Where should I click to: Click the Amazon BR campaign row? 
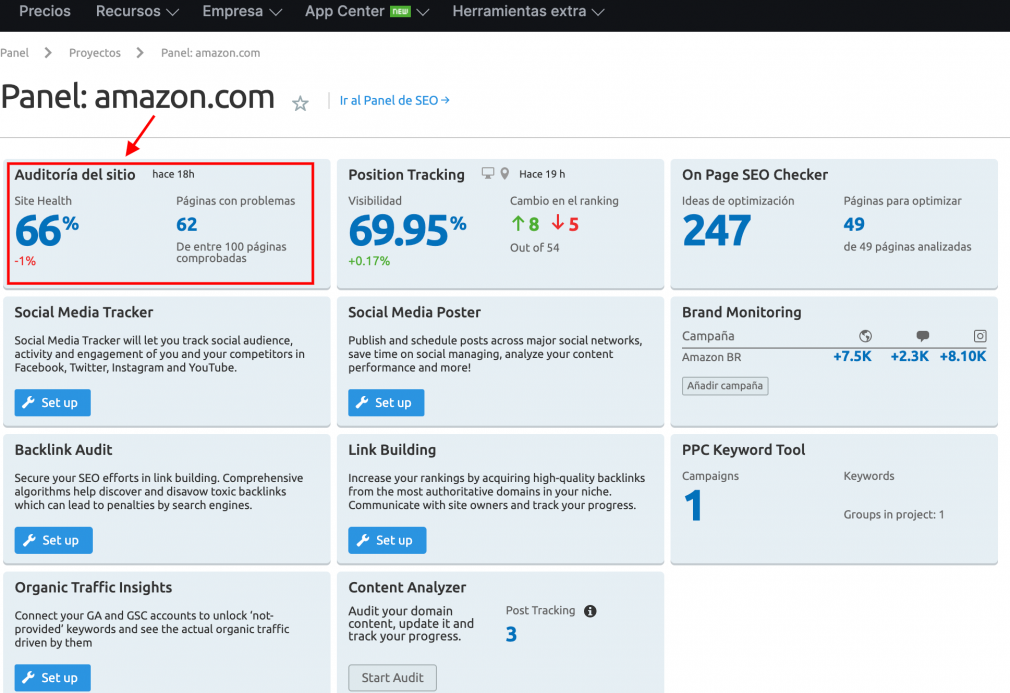pyautogui.click(x=834, y=357)
